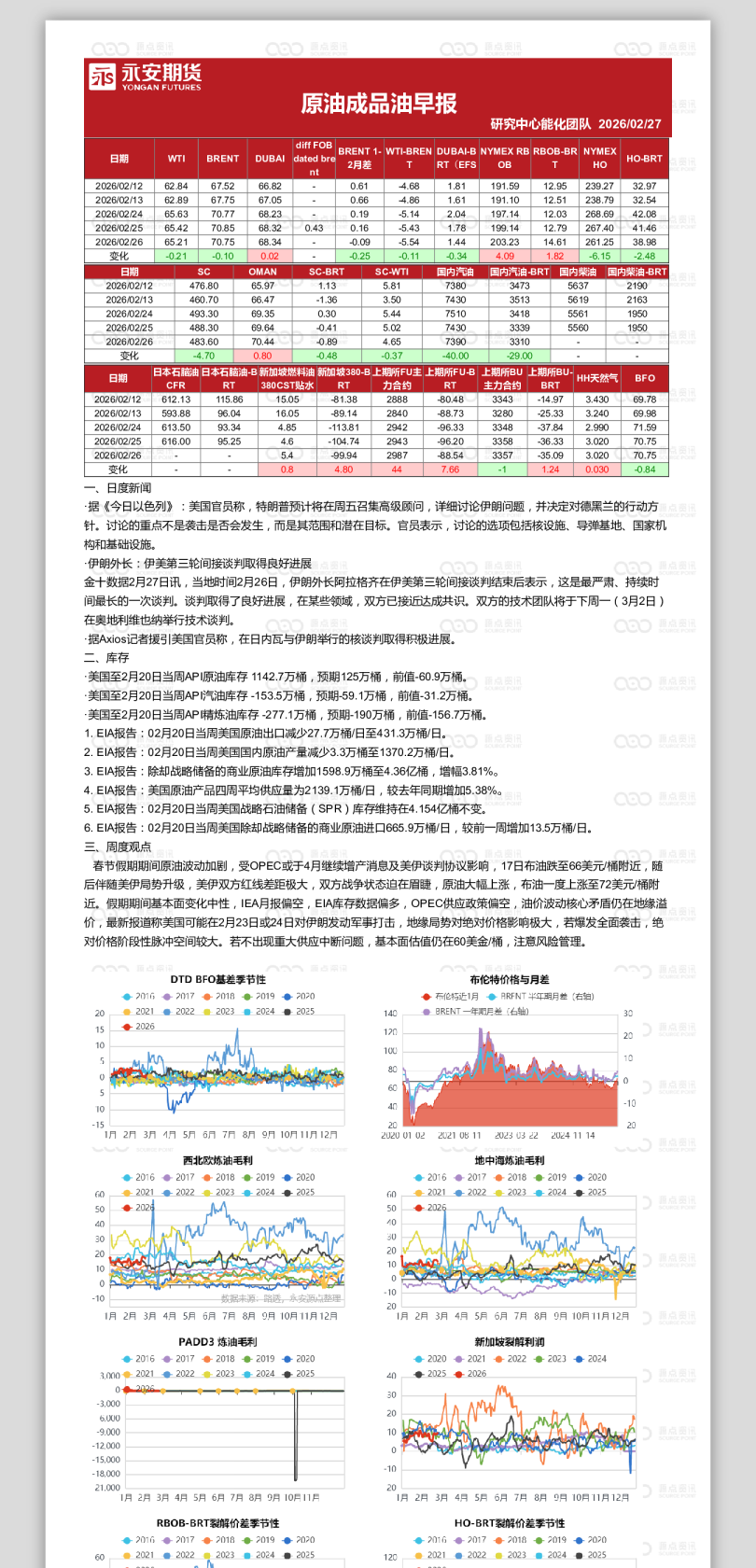Click the NYMEX RBOB column header
This screenshot has width=756, height=1568.
tap(505, 159)
